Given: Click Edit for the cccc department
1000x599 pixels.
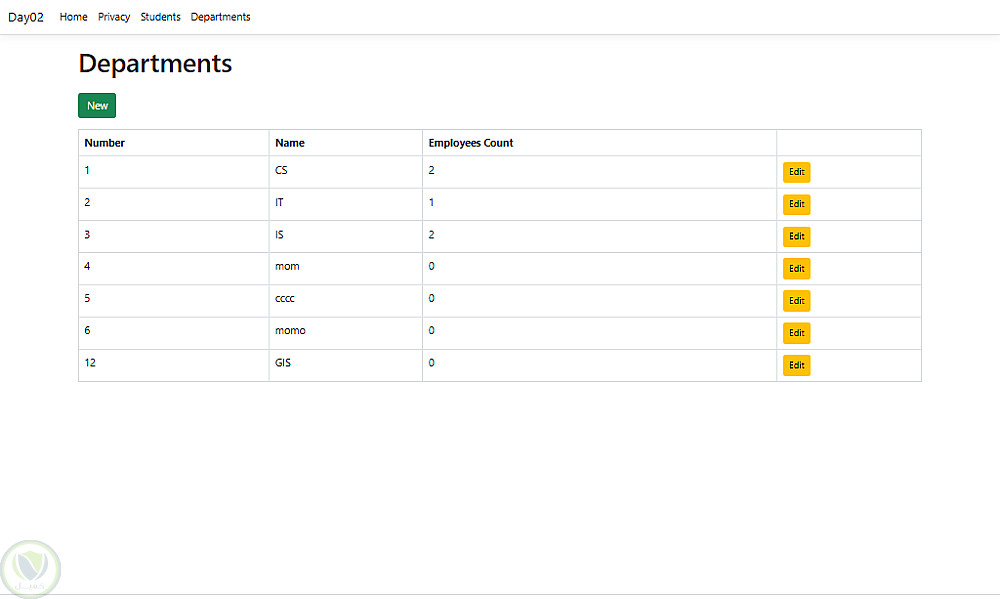Looking at the screenshot, I should coord(796,300).
